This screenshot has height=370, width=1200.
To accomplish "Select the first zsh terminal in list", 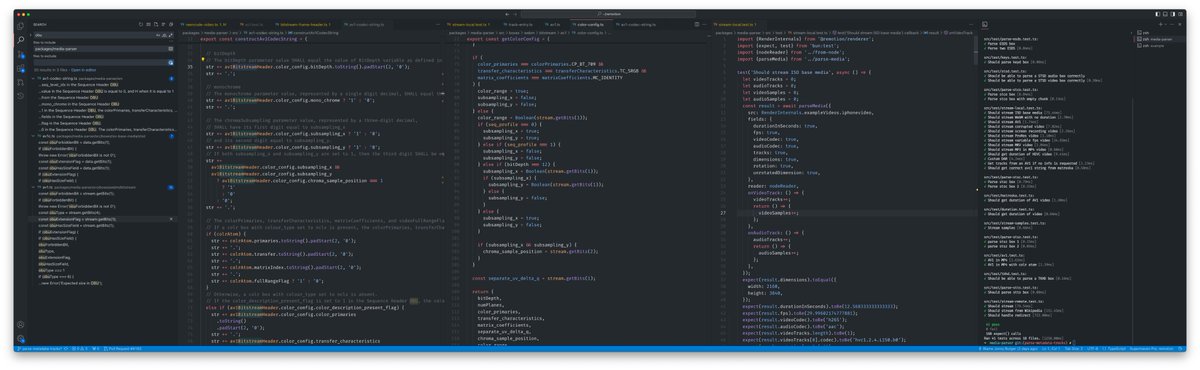I will coord(1160,32).
